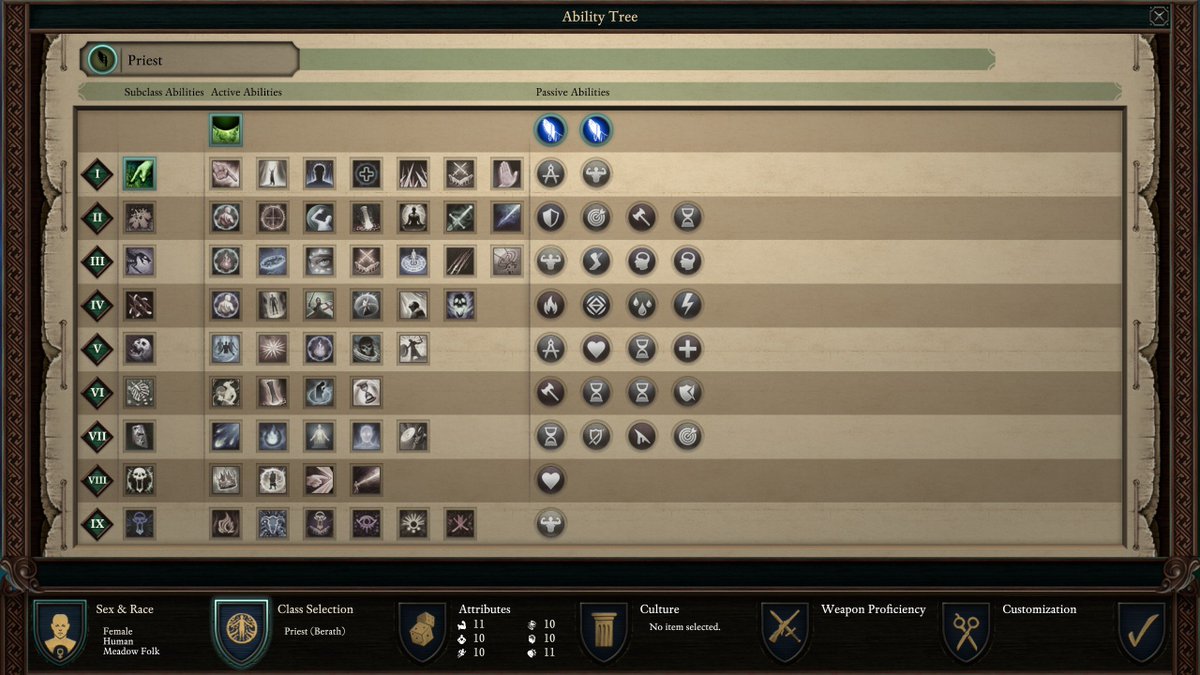Select the blue flame ability in row VII
The height and width of the screenshot is (675, 1200).
click(x=272, y=436)
